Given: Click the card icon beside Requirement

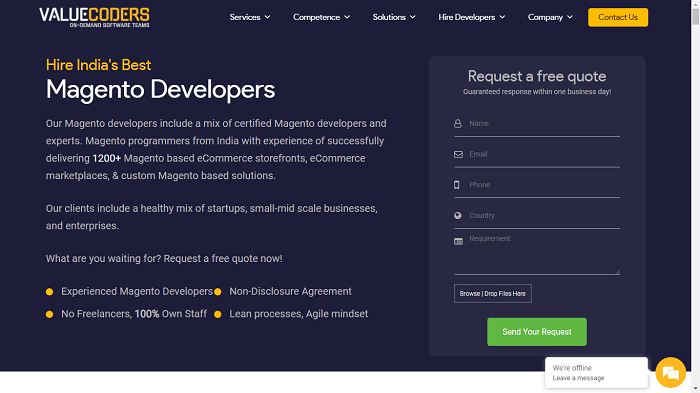Looking at the screenshot, I should (x=458, y=242).
